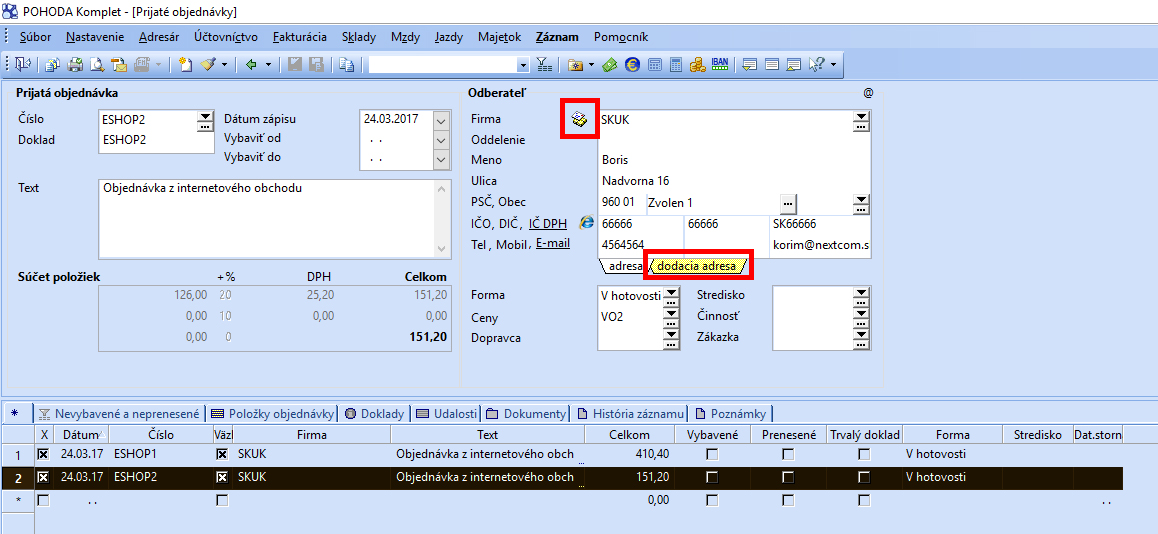1158x534 pixels.
Task: Uncheck X checkbox in row ESHOP1
Action: [44, 455]
